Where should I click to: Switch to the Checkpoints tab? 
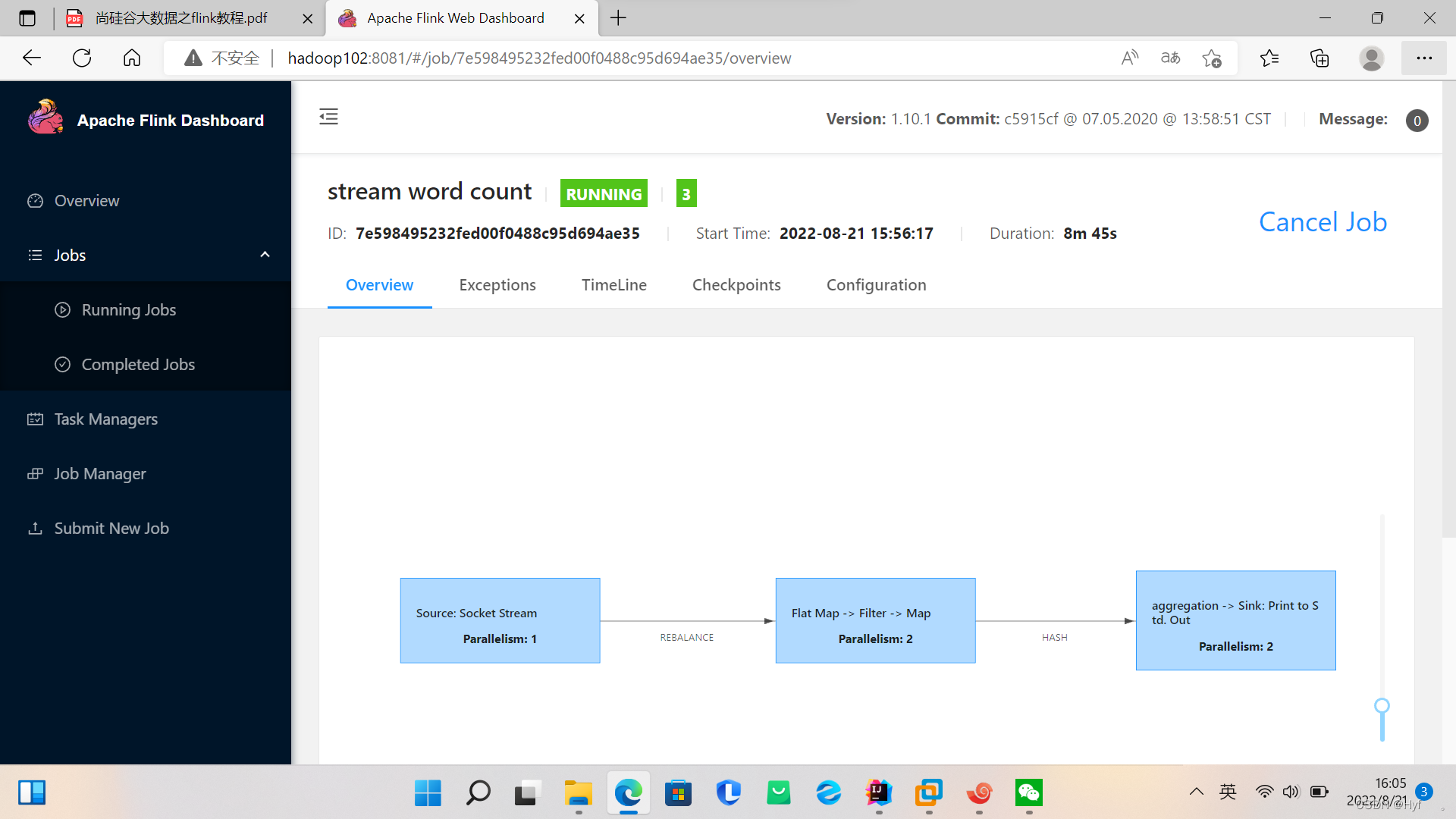736,285
